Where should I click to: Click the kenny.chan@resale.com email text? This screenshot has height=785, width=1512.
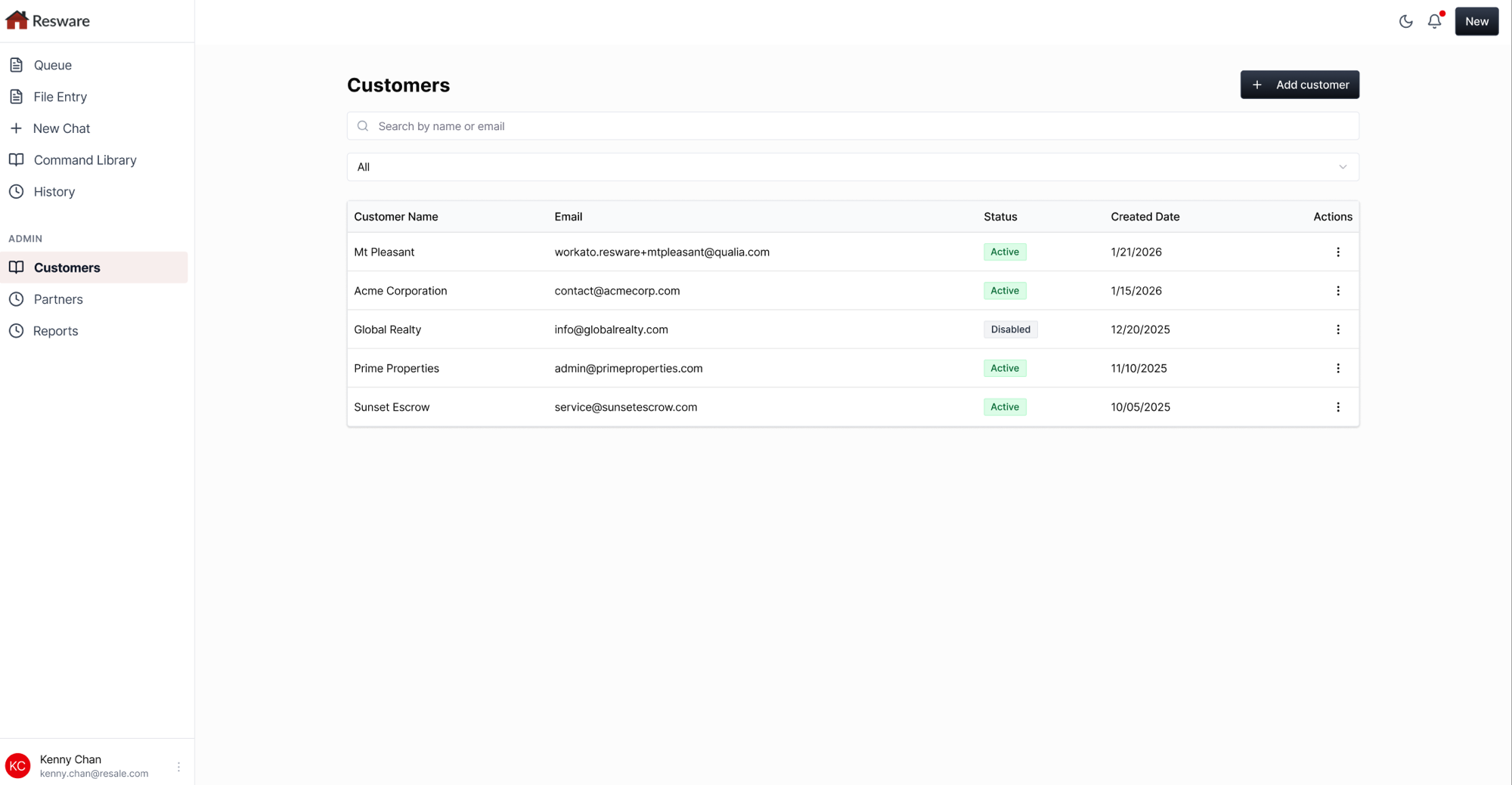(94, 774)
